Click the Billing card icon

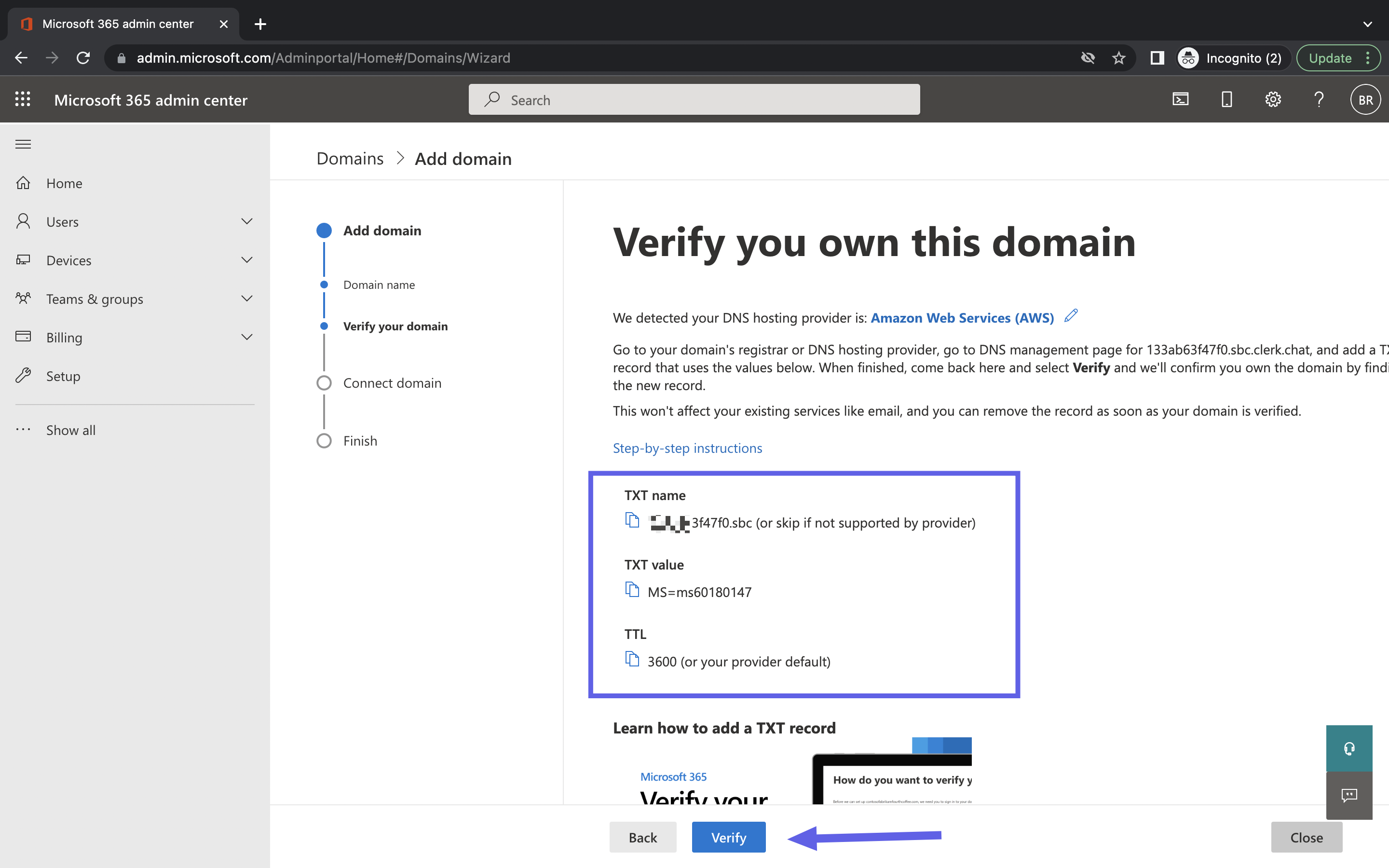click(23, 337)
